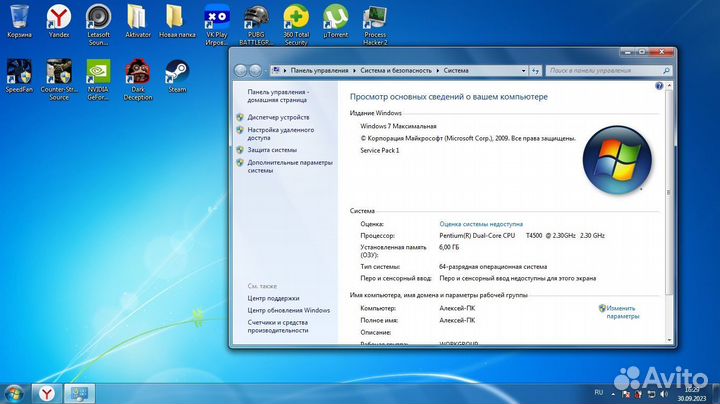Launch Counter-Strike Source shortcut
This screenshot has height=404, width=720.
59,80
